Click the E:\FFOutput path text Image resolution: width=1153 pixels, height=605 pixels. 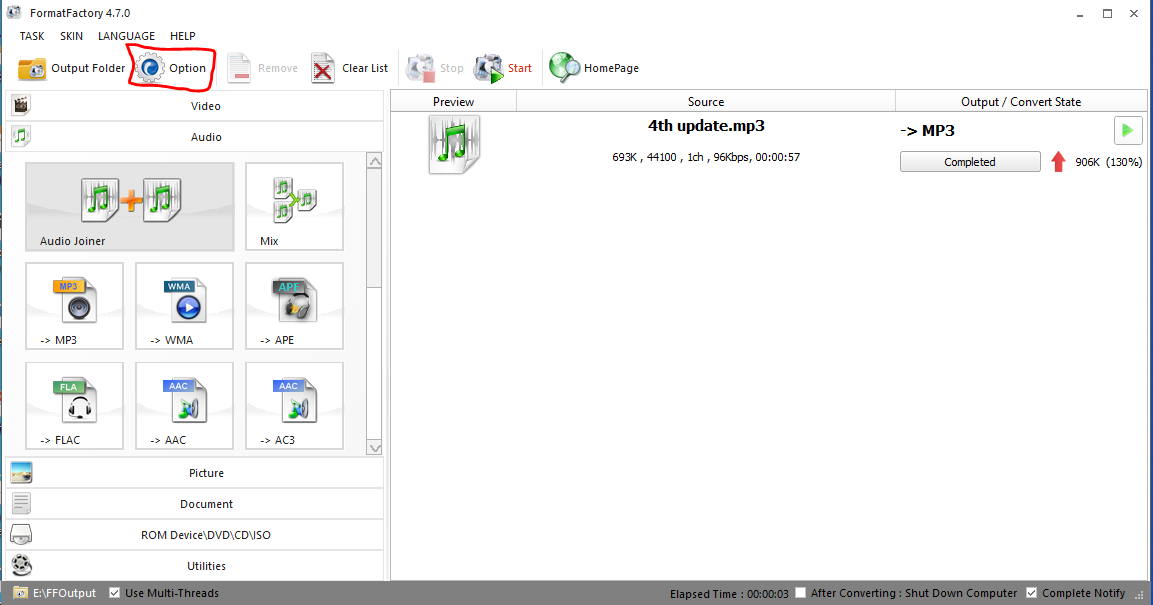pos(64,593)
